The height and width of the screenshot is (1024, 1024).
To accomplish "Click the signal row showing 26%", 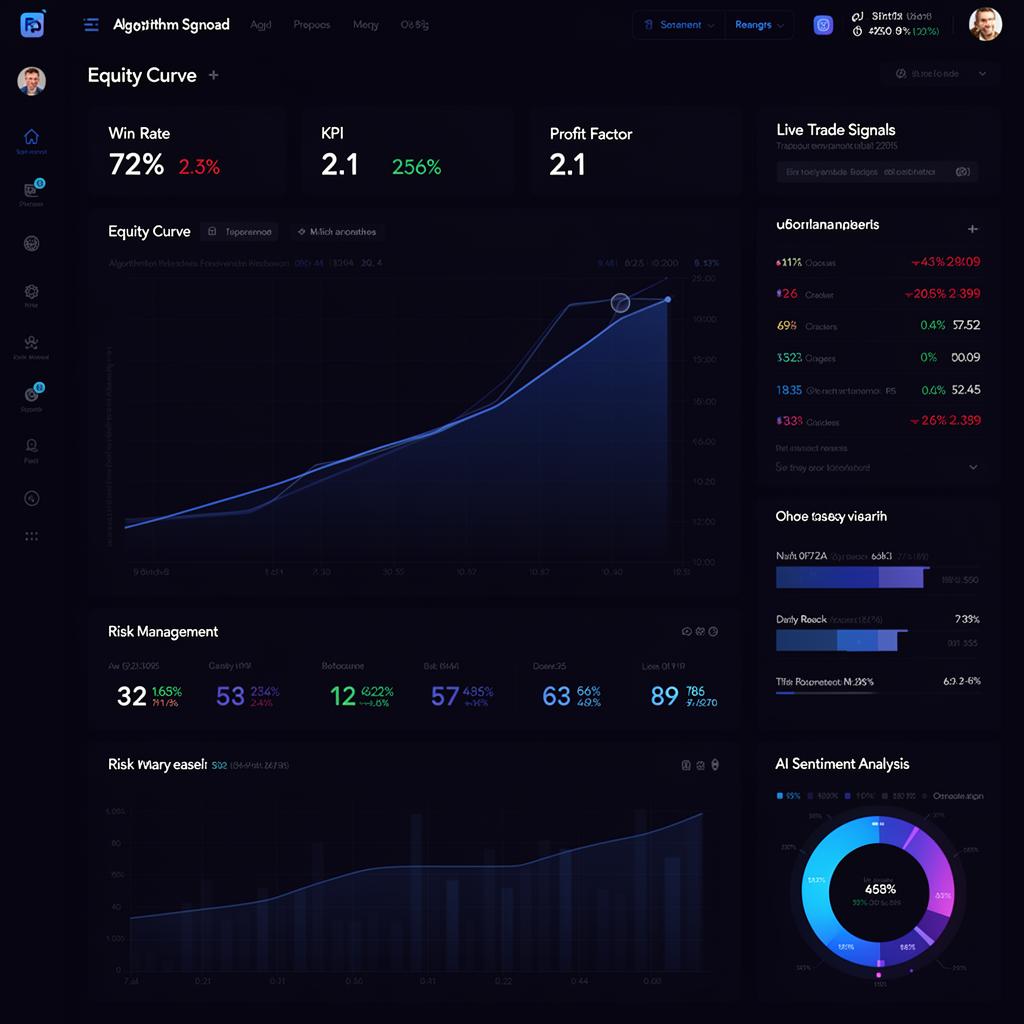I will pyautogui.click(x=878, y=421).
